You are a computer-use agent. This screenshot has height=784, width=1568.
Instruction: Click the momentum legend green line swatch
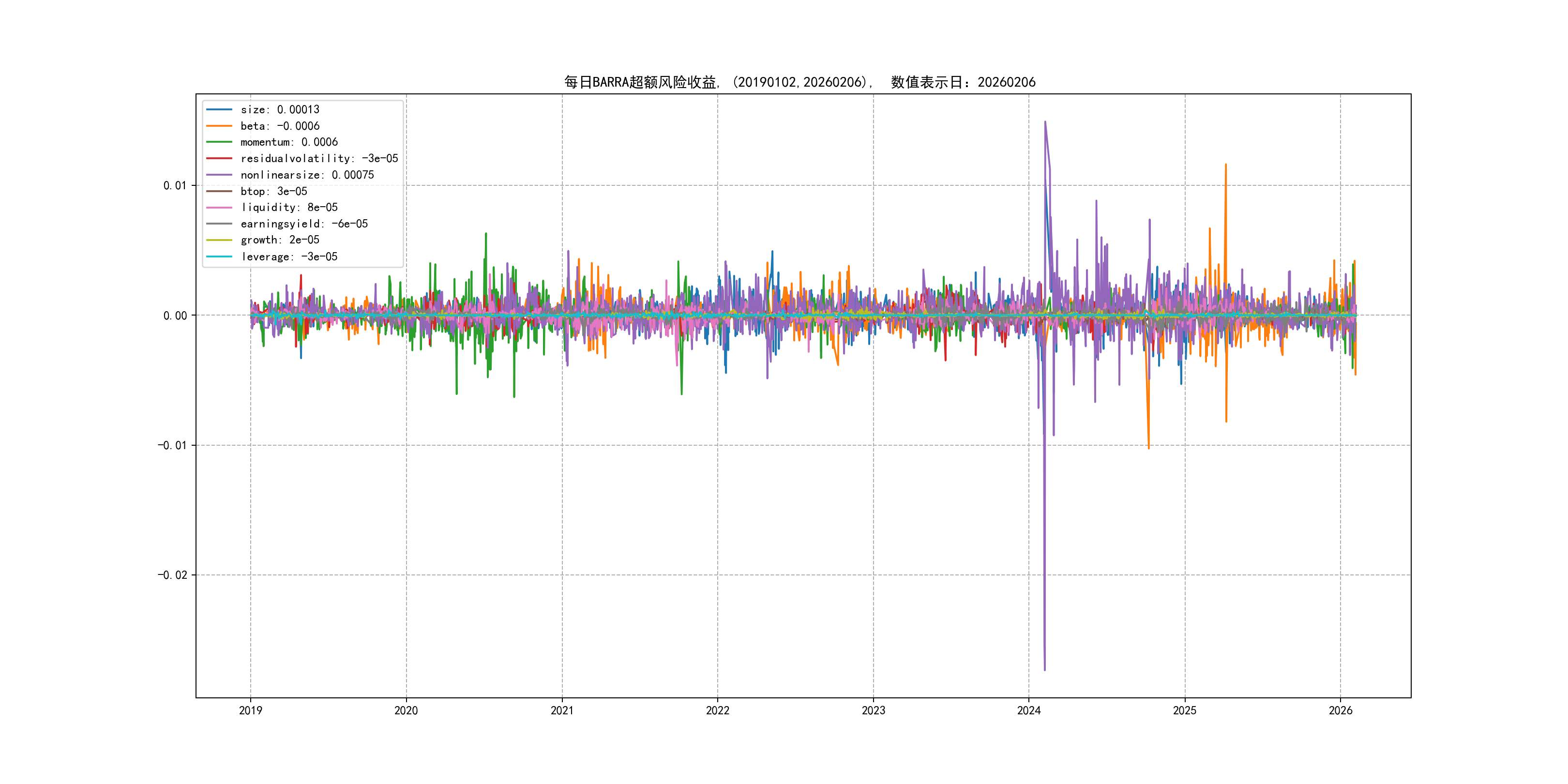point(219,142)
